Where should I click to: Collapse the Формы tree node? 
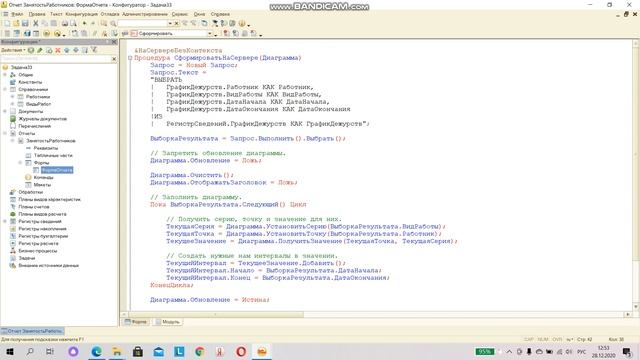point(20,163)
